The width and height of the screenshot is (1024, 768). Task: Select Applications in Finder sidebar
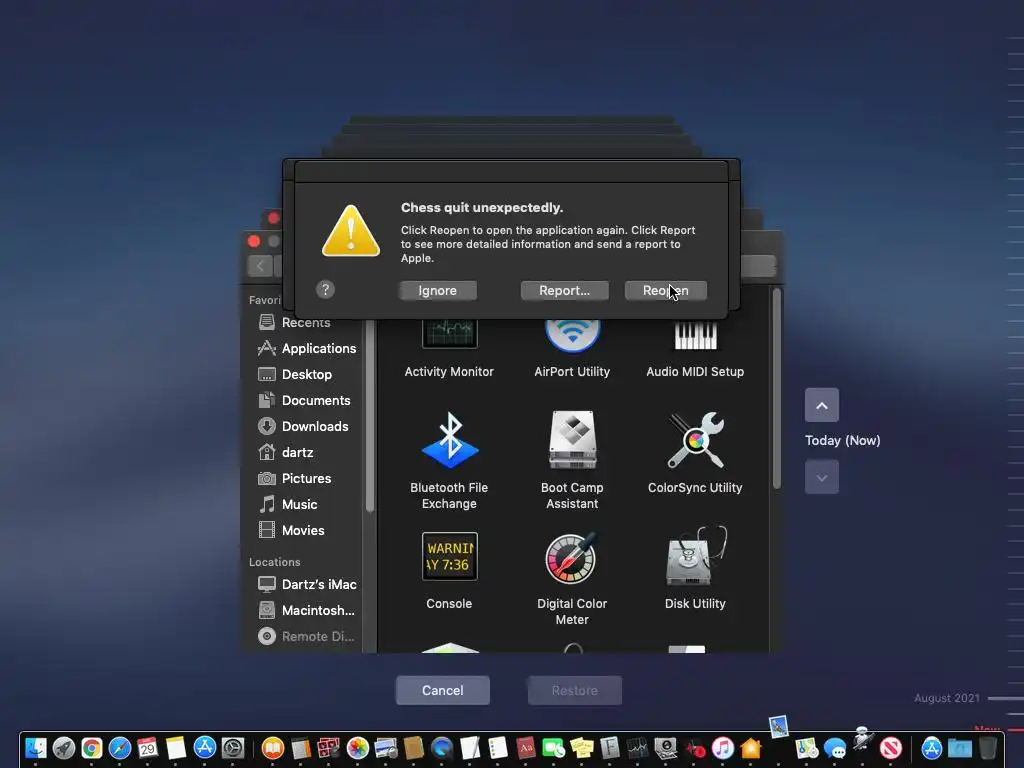click(307, 349)
